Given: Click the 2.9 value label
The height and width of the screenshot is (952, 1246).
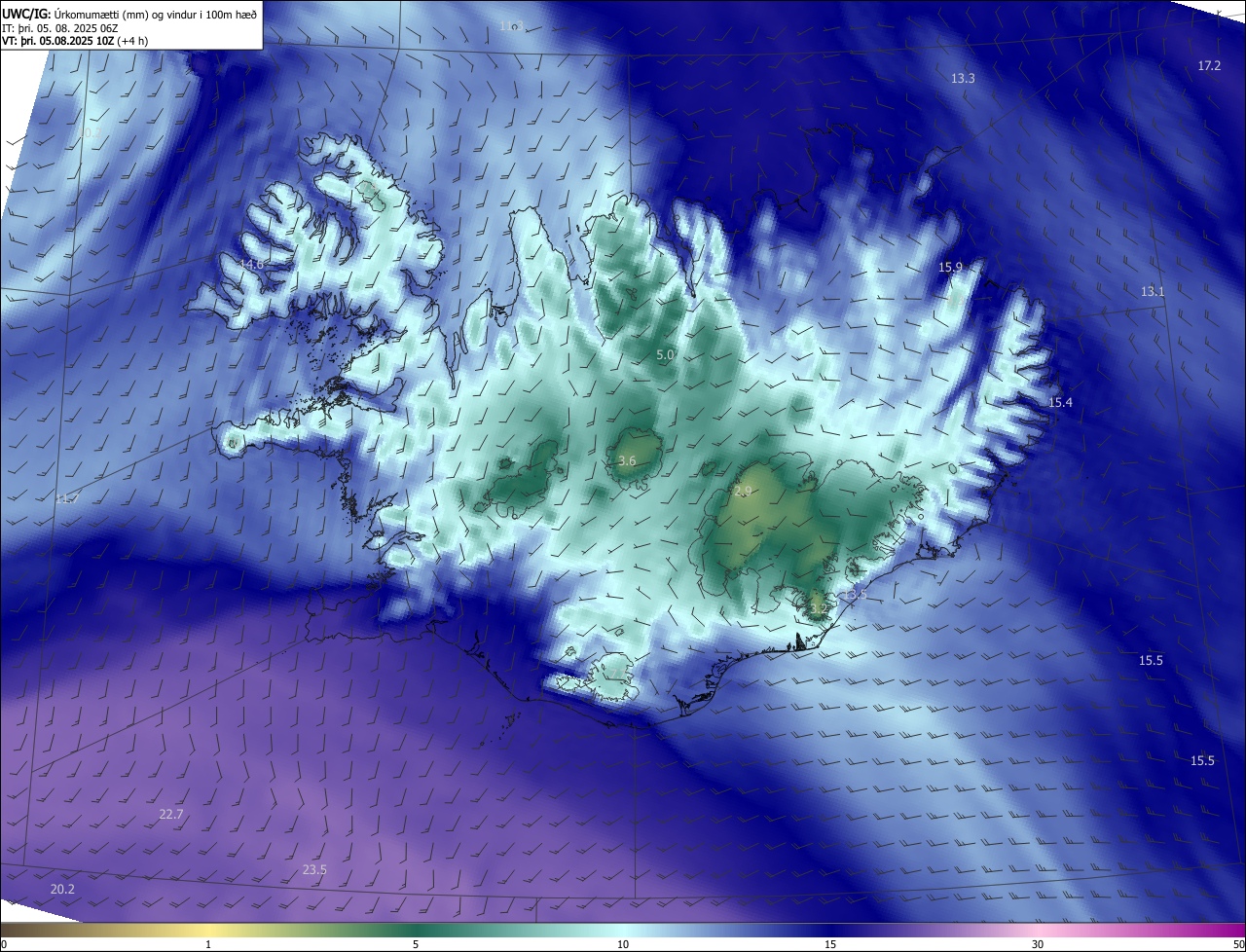Looking at the screenshot, I should point(743,492).
